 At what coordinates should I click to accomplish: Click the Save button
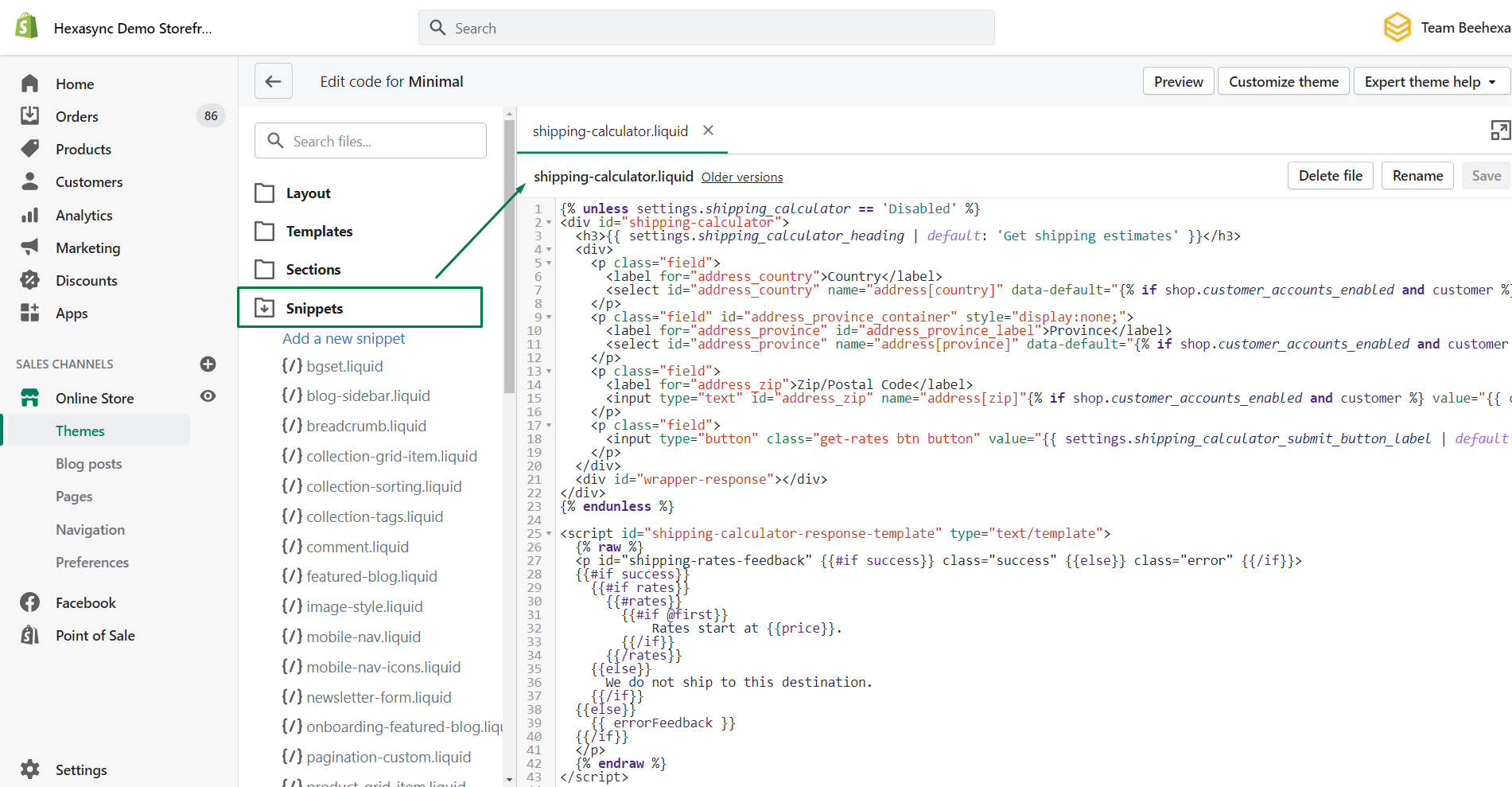(1486, 176)
